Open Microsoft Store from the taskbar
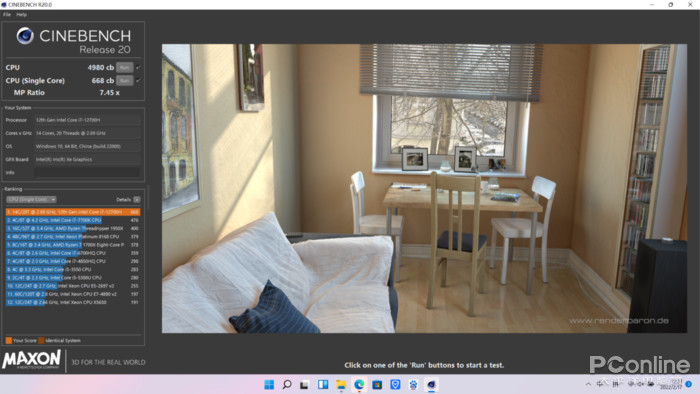700x394 pixels. click(377, 384)
